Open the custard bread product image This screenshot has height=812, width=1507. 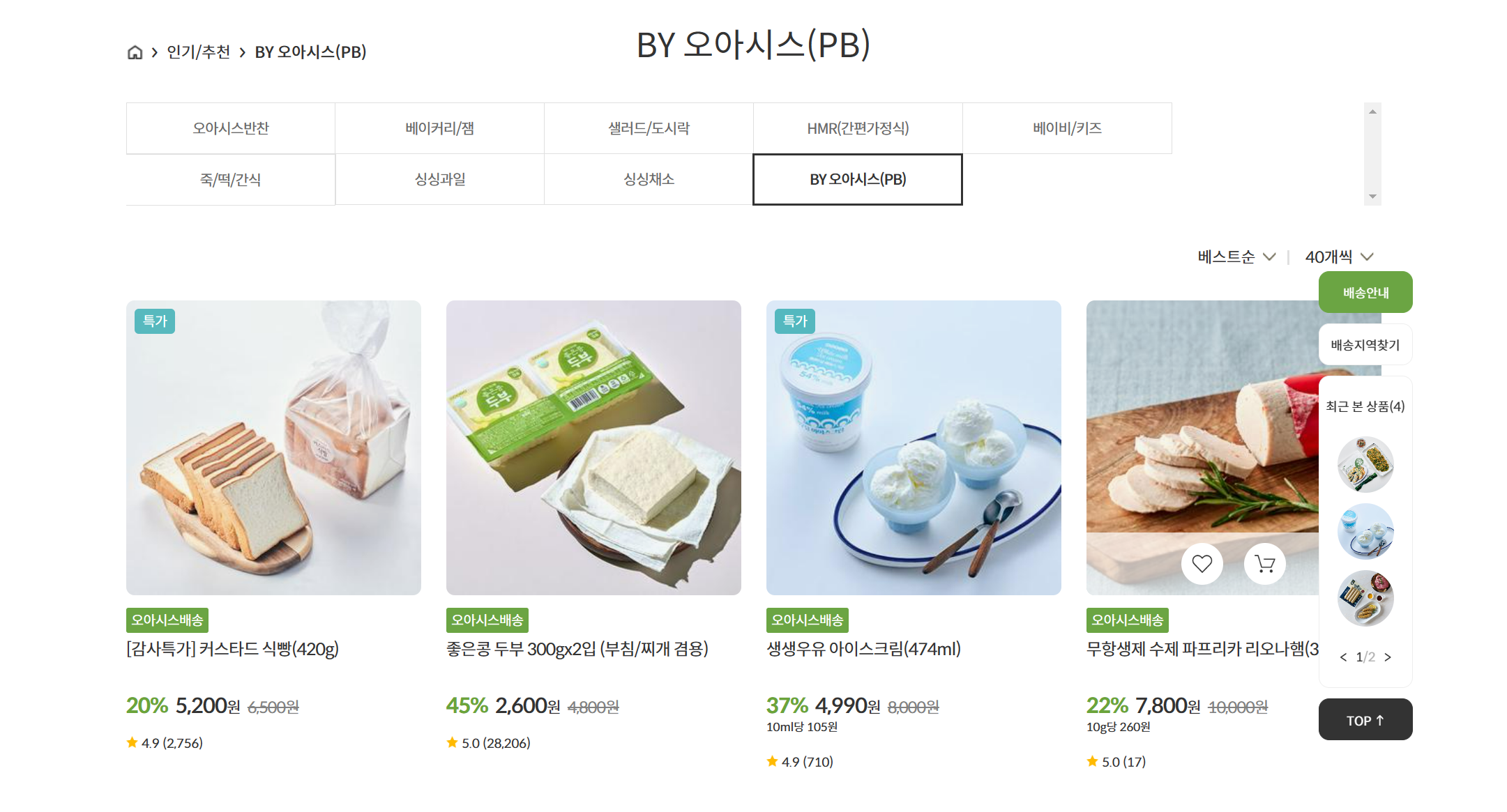tap(273, 447)
